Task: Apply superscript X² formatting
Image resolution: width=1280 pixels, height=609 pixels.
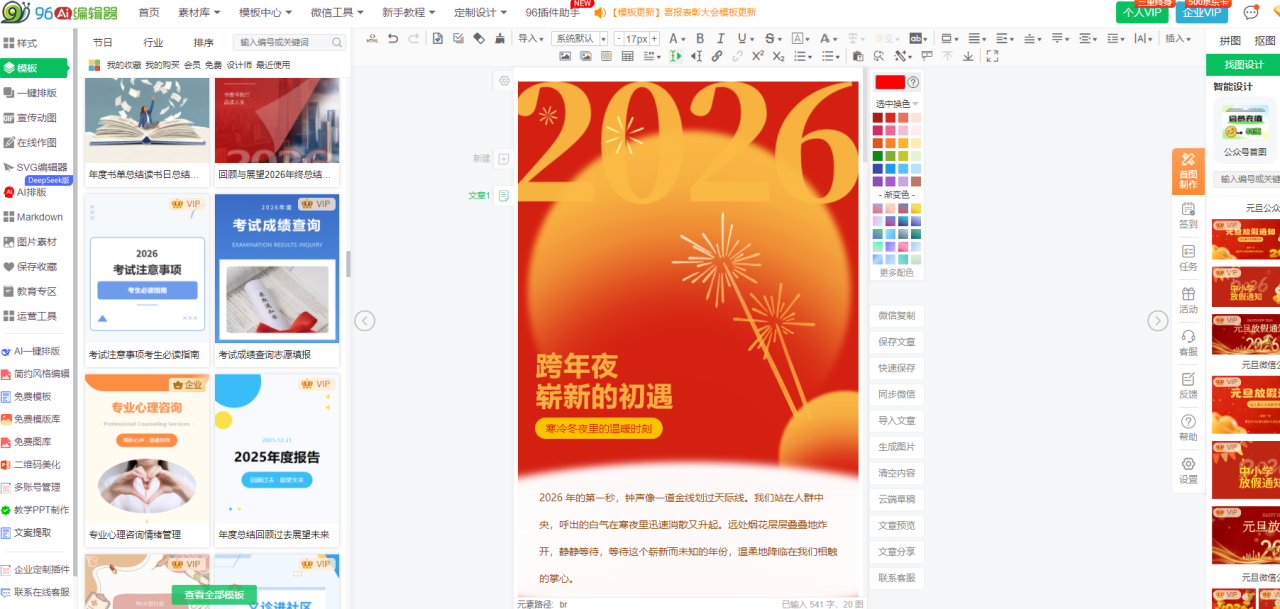Action: pos(758,57)
